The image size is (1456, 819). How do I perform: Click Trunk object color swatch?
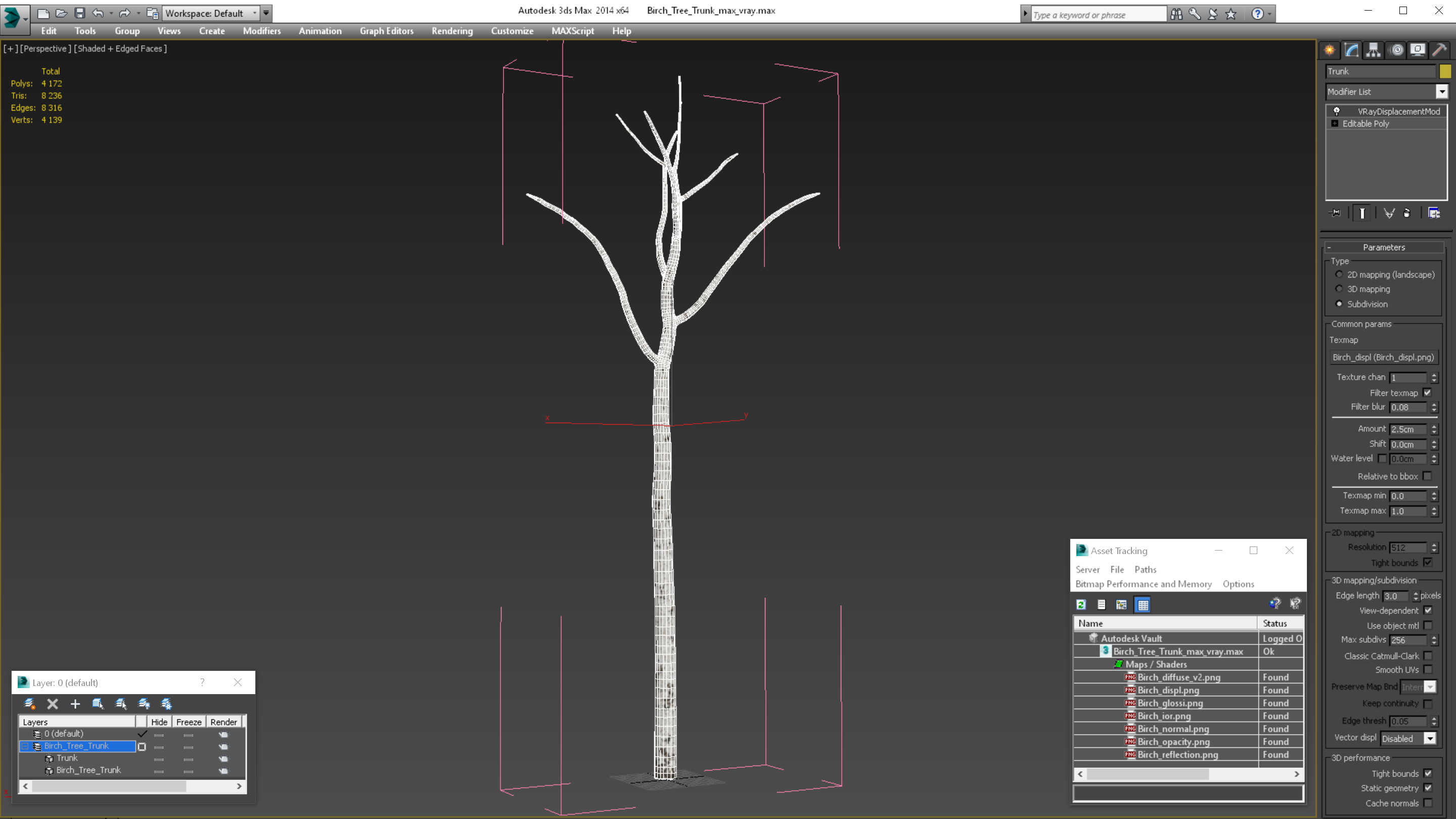pyautogui.click(x=1445, y=71)
